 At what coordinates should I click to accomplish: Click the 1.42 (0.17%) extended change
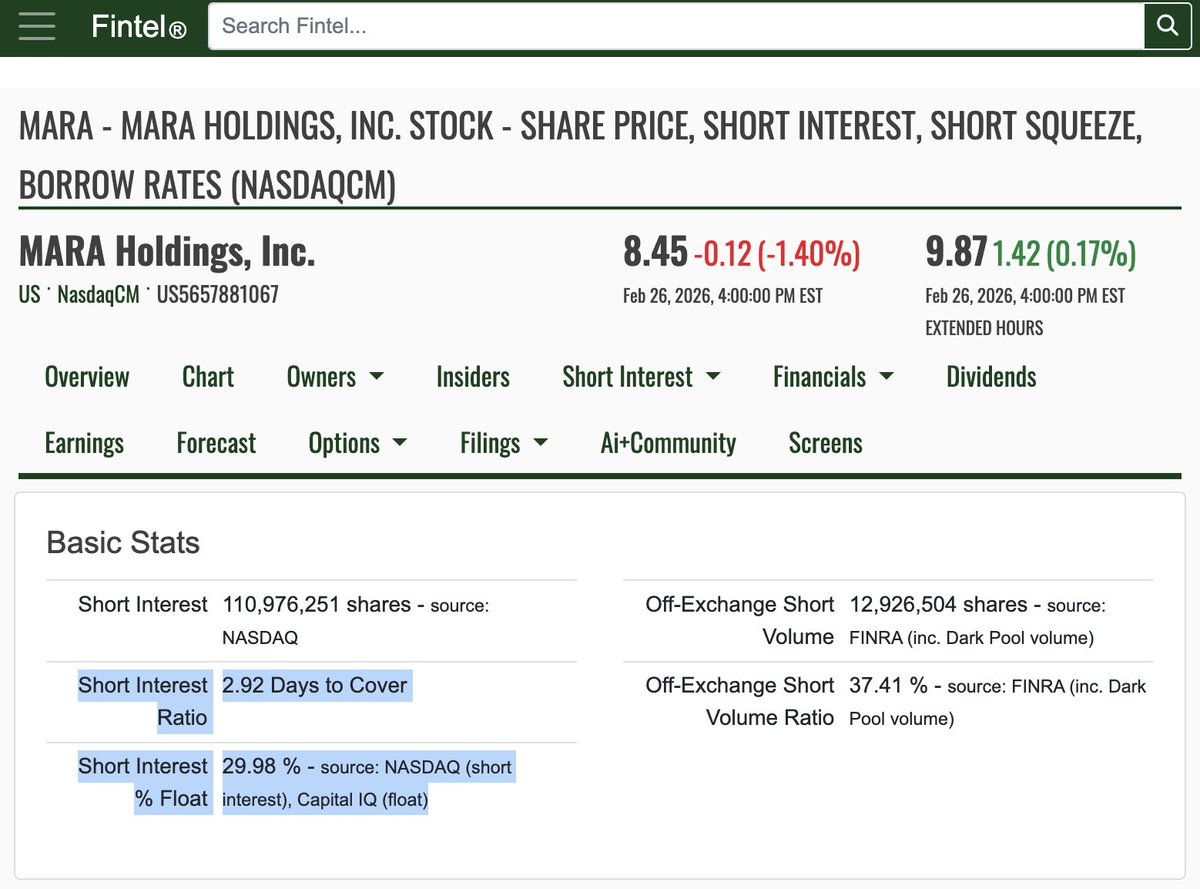pos(1064,254)
